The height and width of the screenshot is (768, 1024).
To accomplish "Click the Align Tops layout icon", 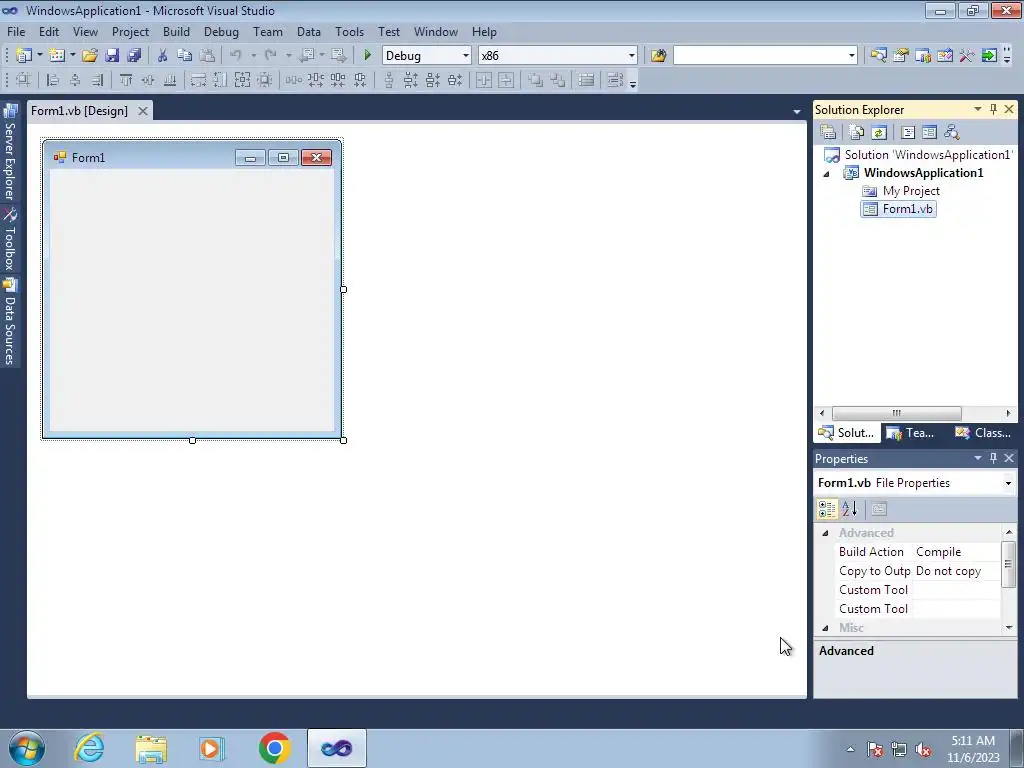I will coord(126,80).
